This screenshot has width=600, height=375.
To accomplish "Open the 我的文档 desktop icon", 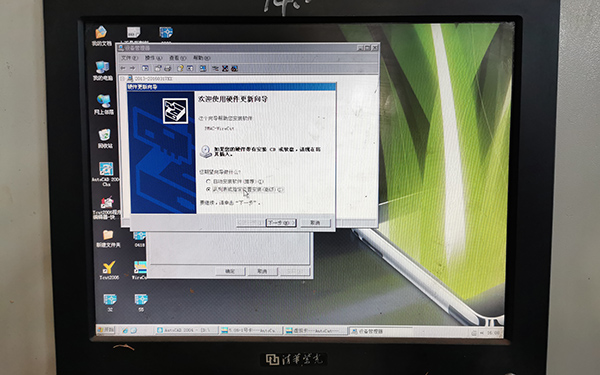I will [101, 36].
